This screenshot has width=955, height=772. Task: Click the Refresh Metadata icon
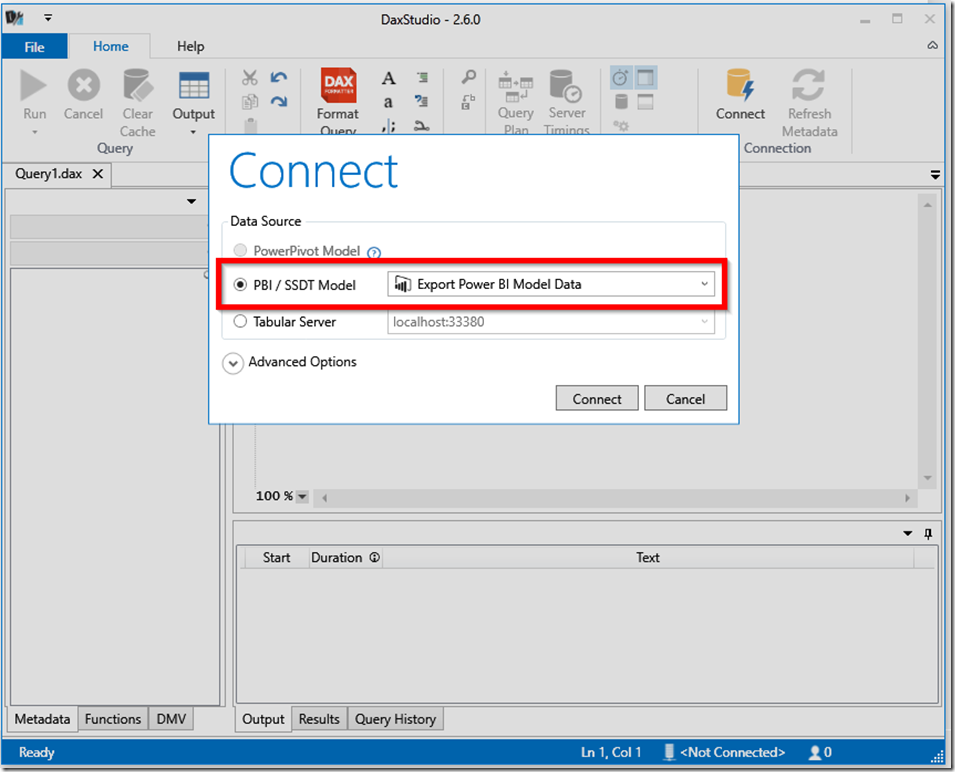pos(808,85)
